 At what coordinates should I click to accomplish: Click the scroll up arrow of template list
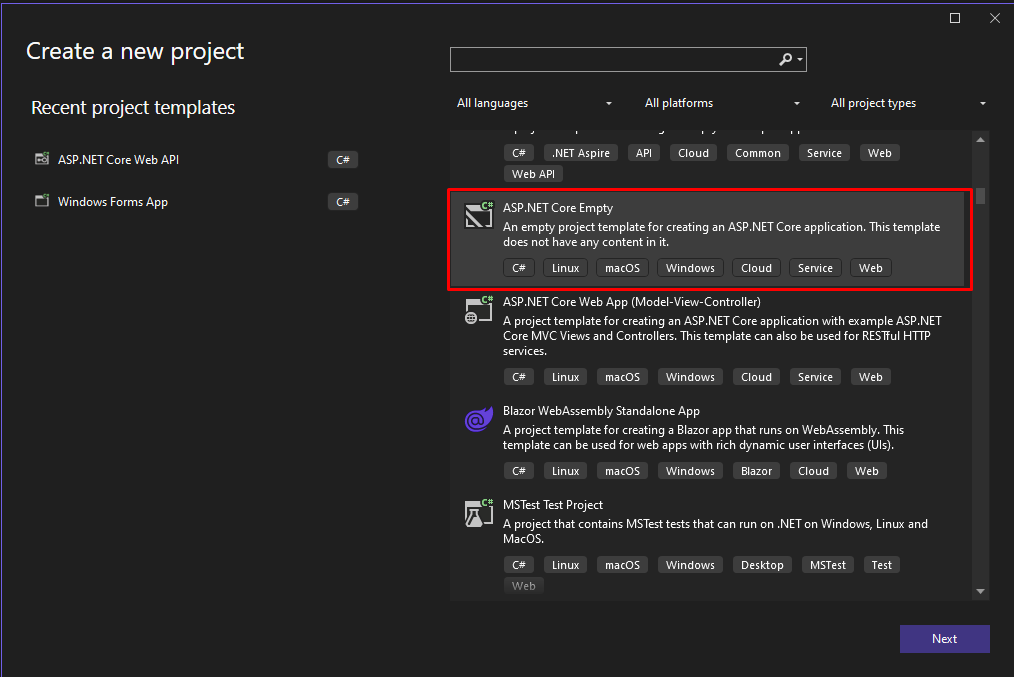click(980, 140)
